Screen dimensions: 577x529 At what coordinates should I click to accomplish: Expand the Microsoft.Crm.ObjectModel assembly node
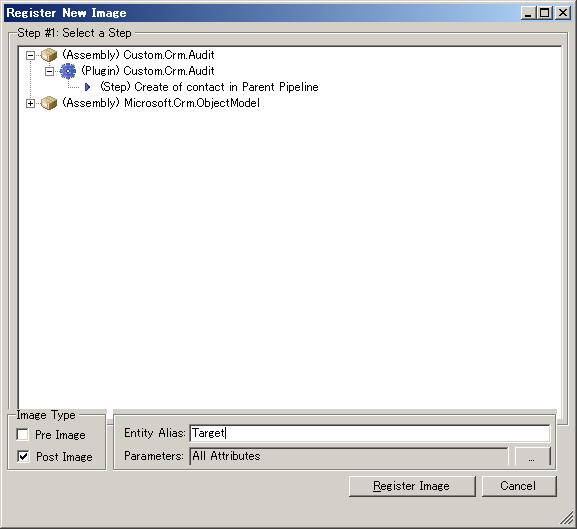(31, 104)
